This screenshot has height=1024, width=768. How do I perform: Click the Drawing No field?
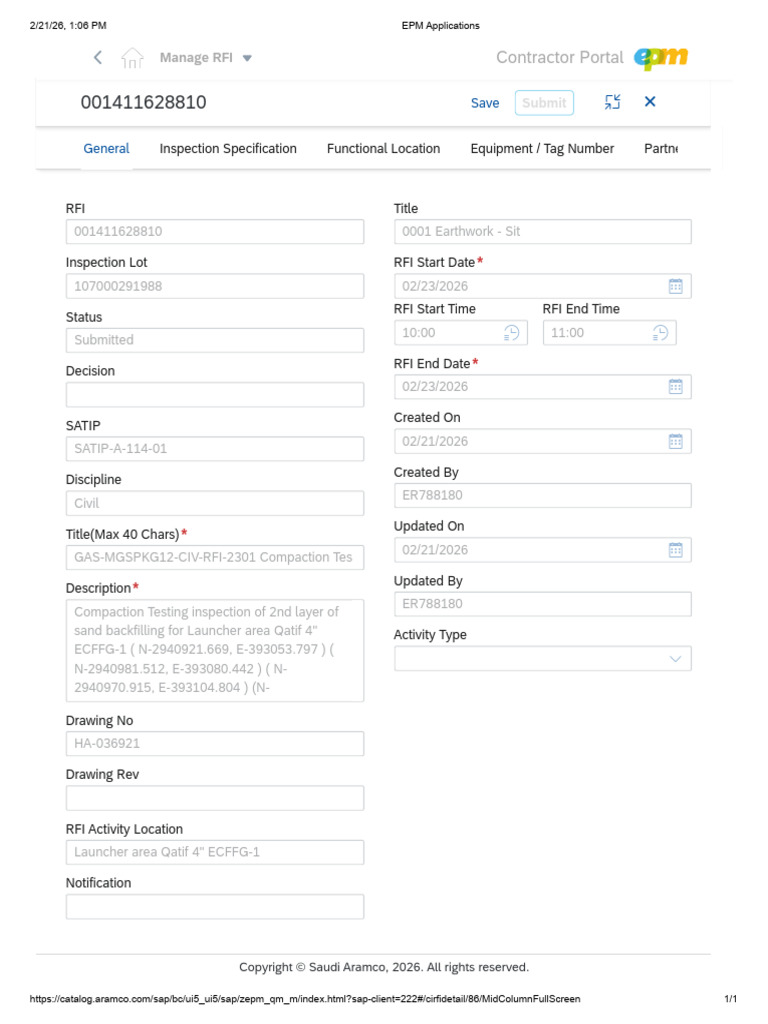click(215, 744)
